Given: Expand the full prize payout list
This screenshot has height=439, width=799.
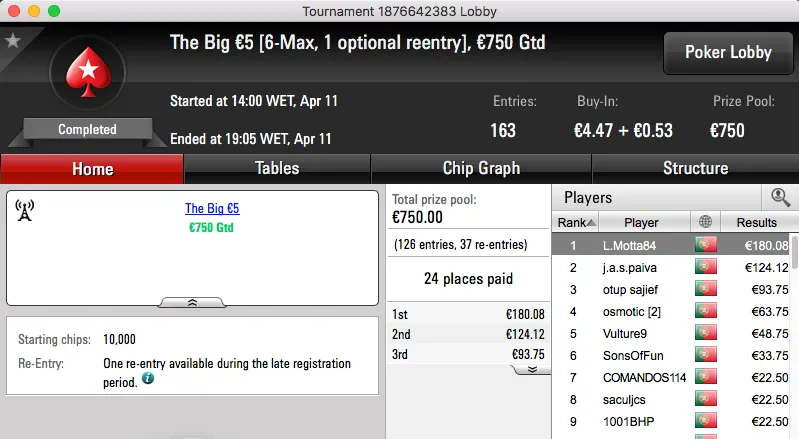Looking at the screenshot, I should coord(532,369).
